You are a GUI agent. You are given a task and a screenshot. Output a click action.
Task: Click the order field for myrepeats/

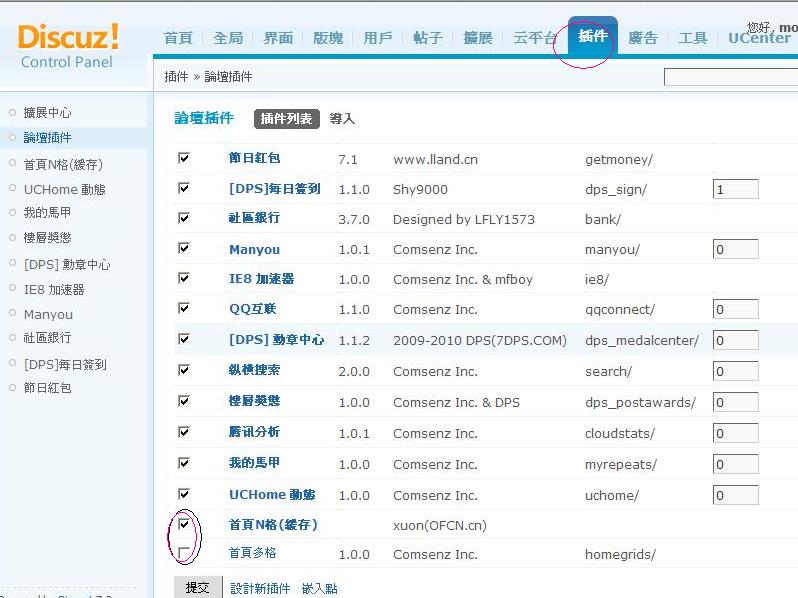735,464
